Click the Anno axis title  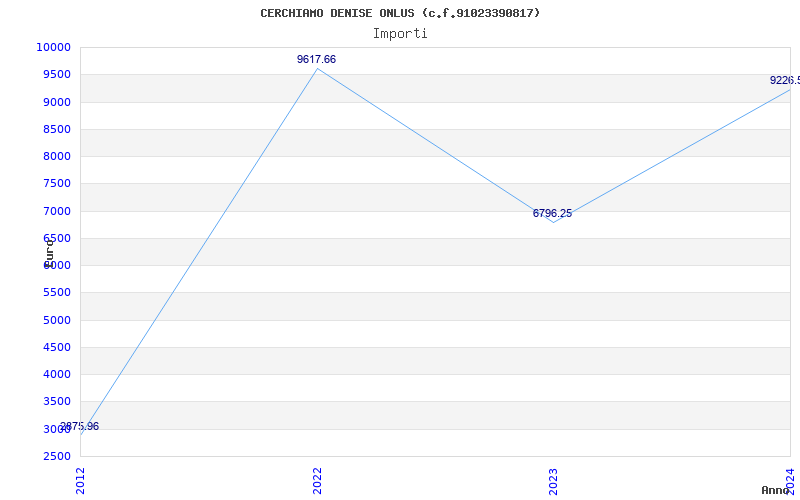point(775,490)
